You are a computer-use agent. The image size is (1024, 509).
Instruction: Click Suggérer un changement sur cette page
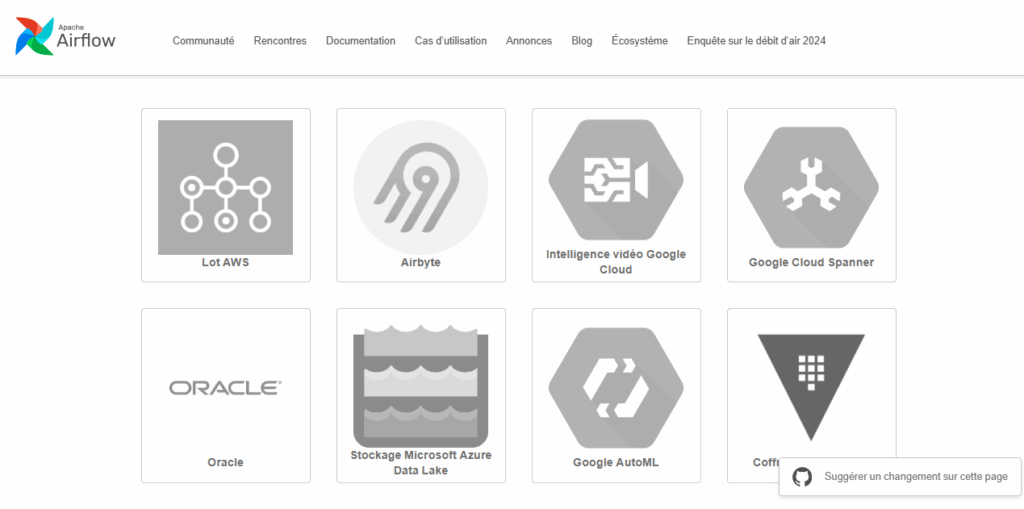coord(915,477)
